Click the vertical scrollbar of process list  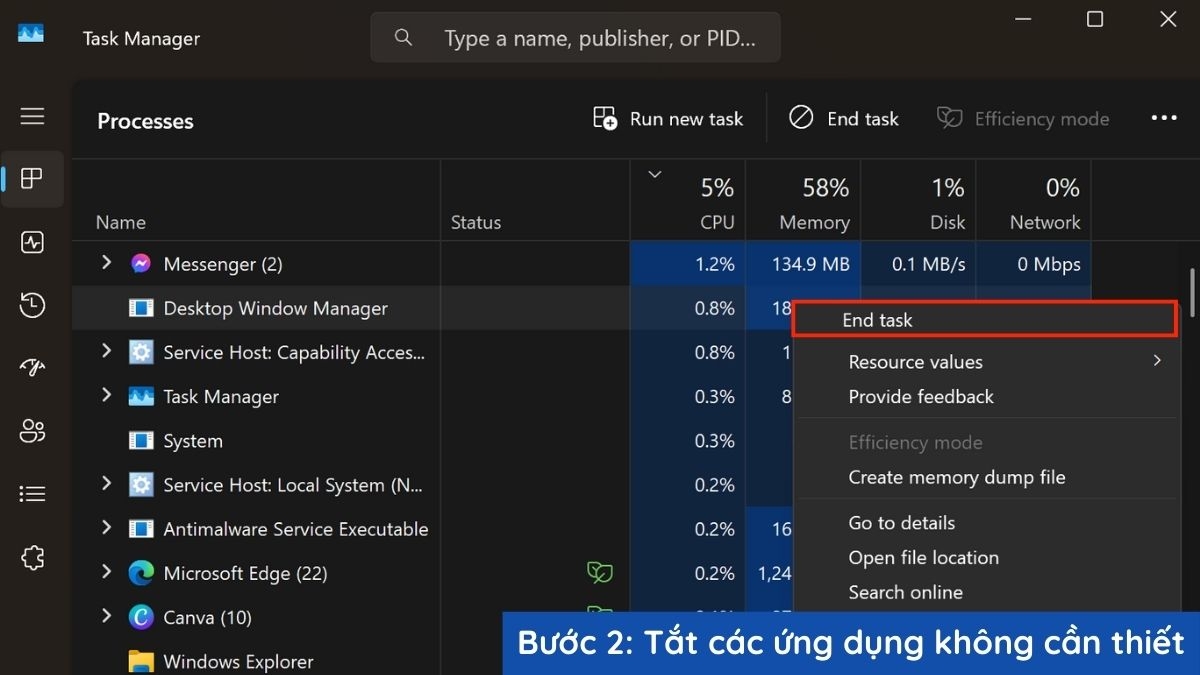click(x=1190, y=292)
